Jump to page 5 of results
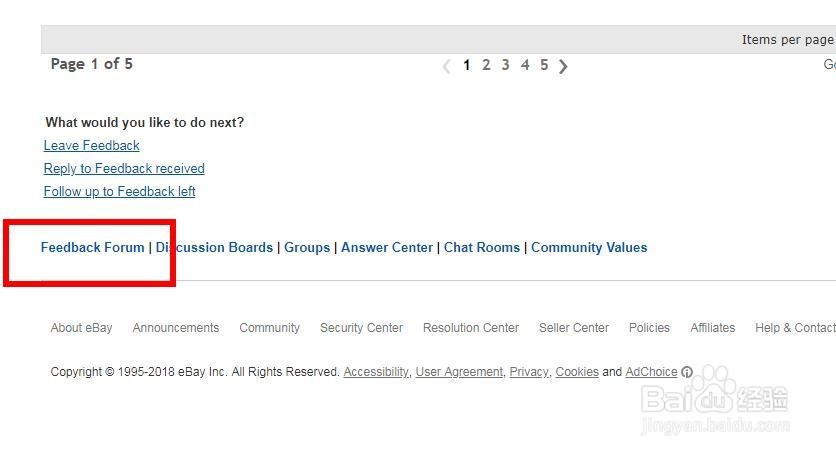Screen dimensions: 836x454 544,65
